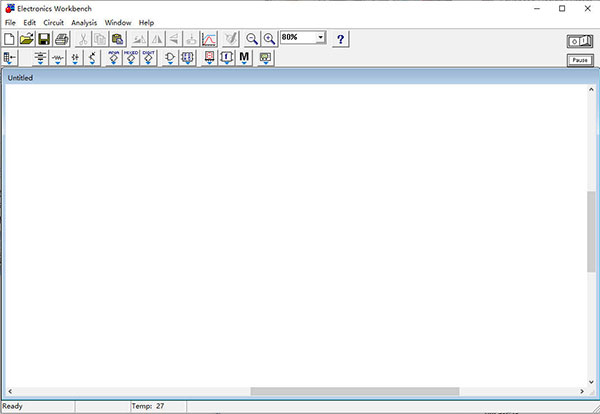
Task: Open the Circuit menu
Action: click(54, 23)
